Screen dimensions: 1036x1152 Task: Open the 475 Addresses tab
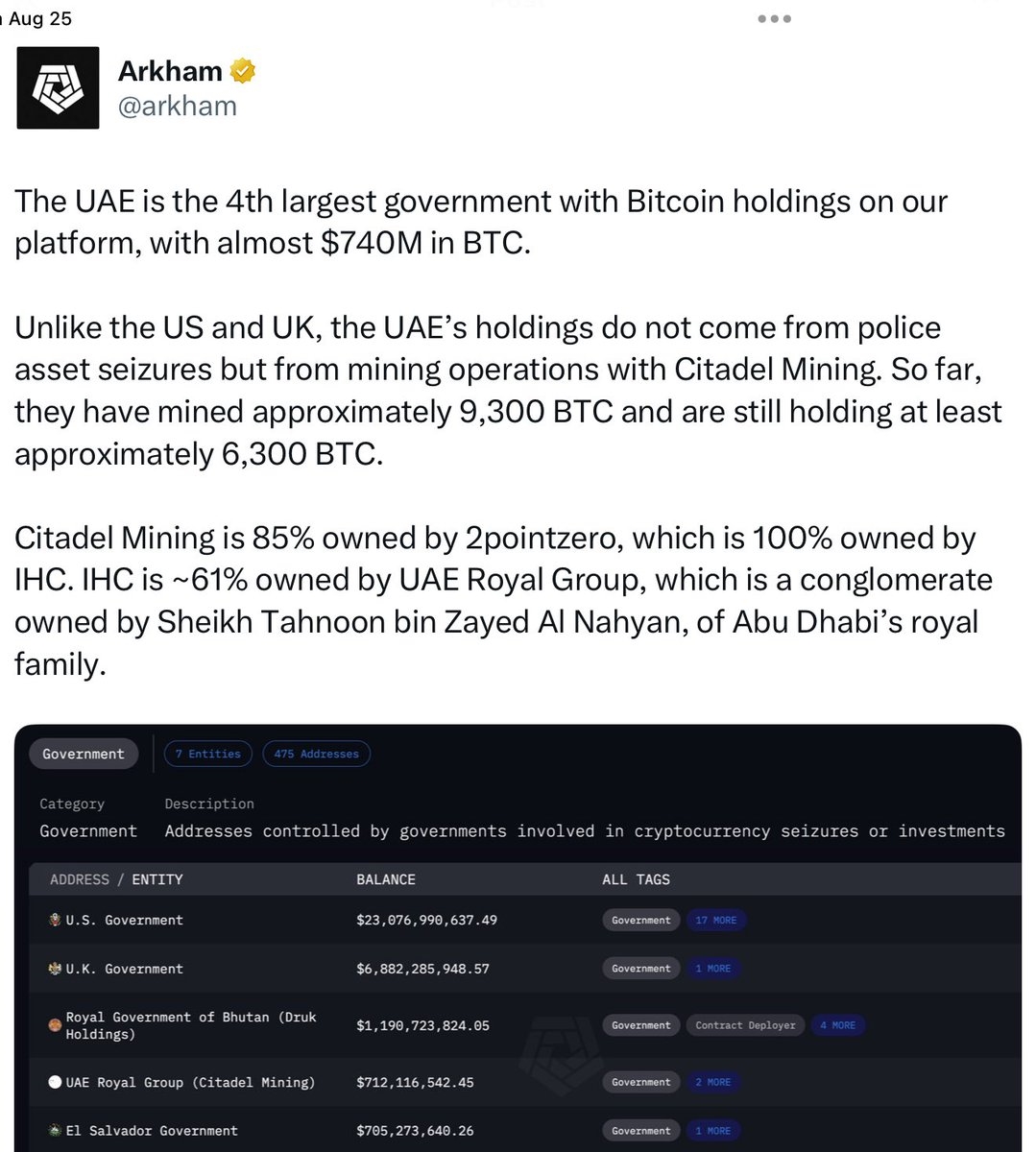[316, 754]
